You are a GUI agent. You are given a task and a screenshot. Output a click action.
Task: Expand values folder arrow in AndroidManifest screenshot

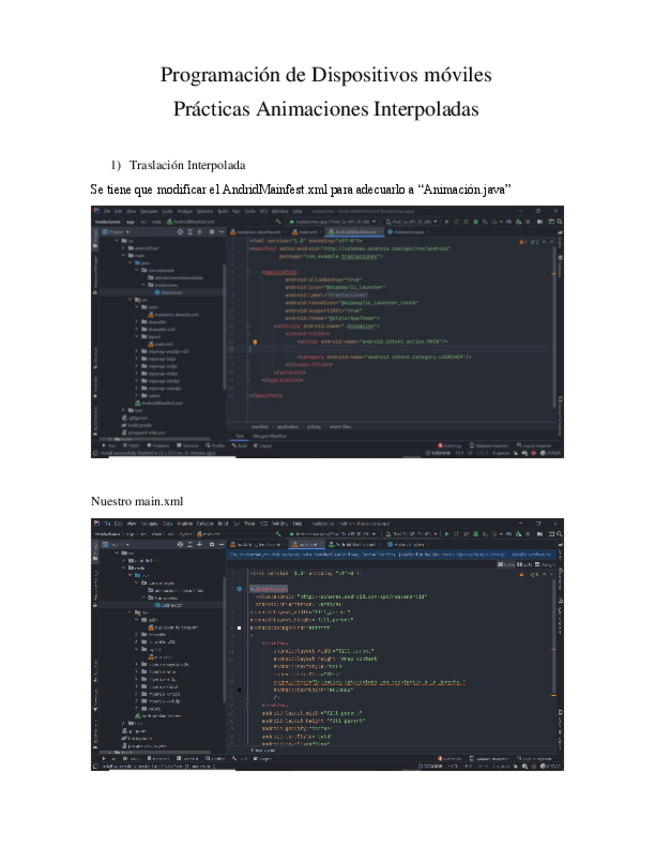coord(136,395)
